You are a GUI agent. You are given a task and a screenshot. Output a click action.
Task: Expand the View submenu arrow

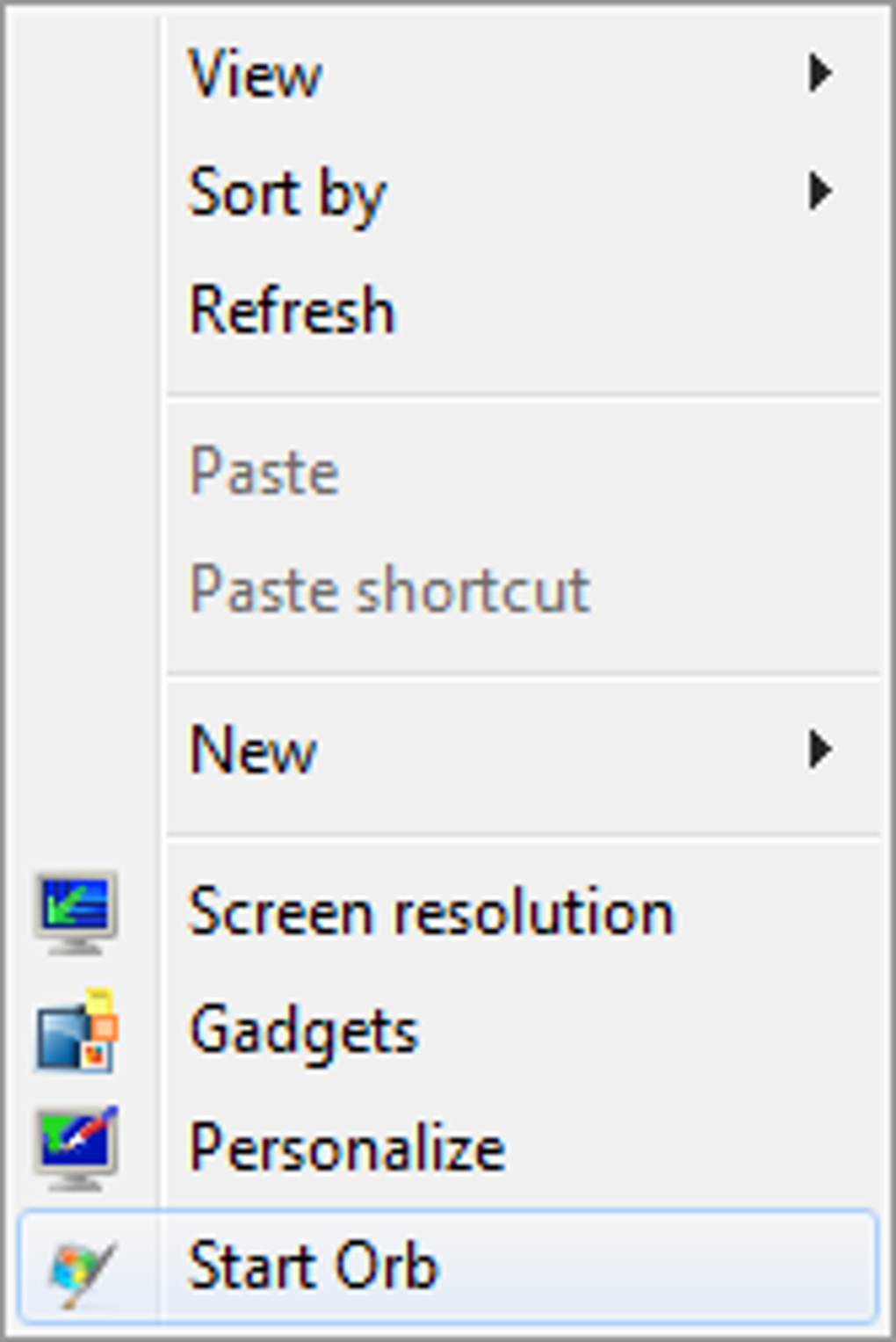tap(820, 74)
